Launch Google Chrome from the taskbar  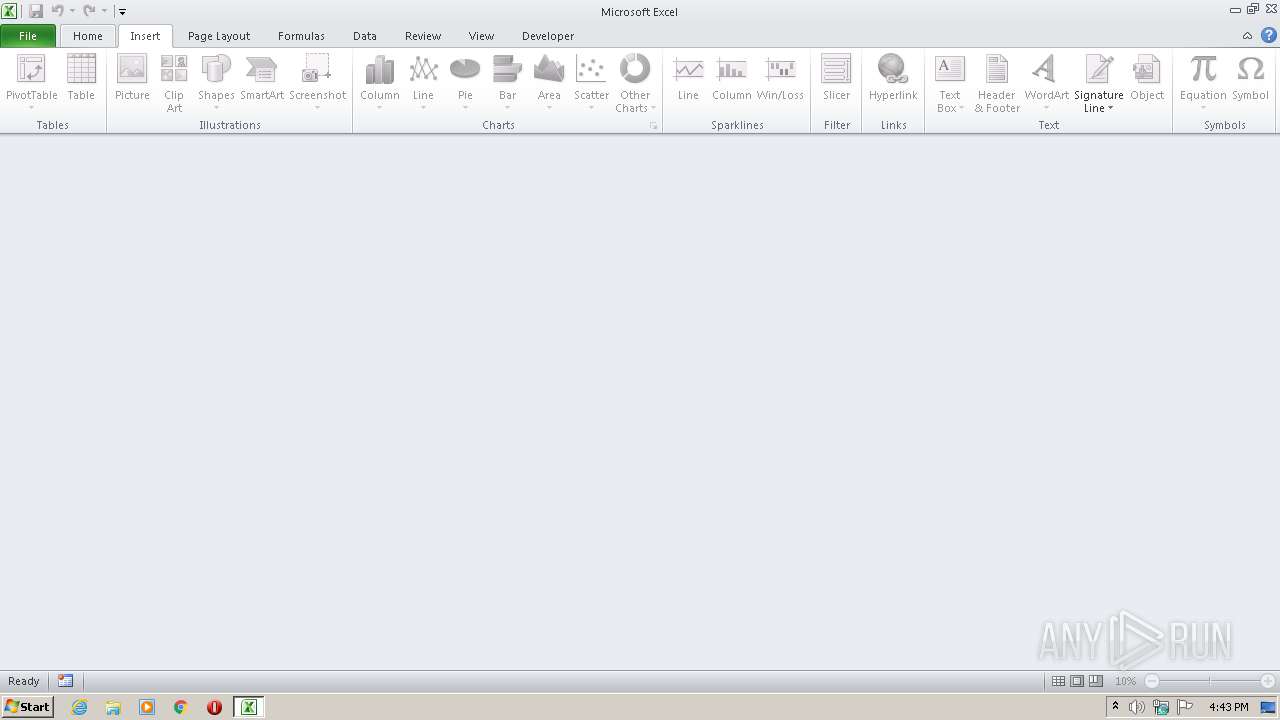(x=181, y=707)
